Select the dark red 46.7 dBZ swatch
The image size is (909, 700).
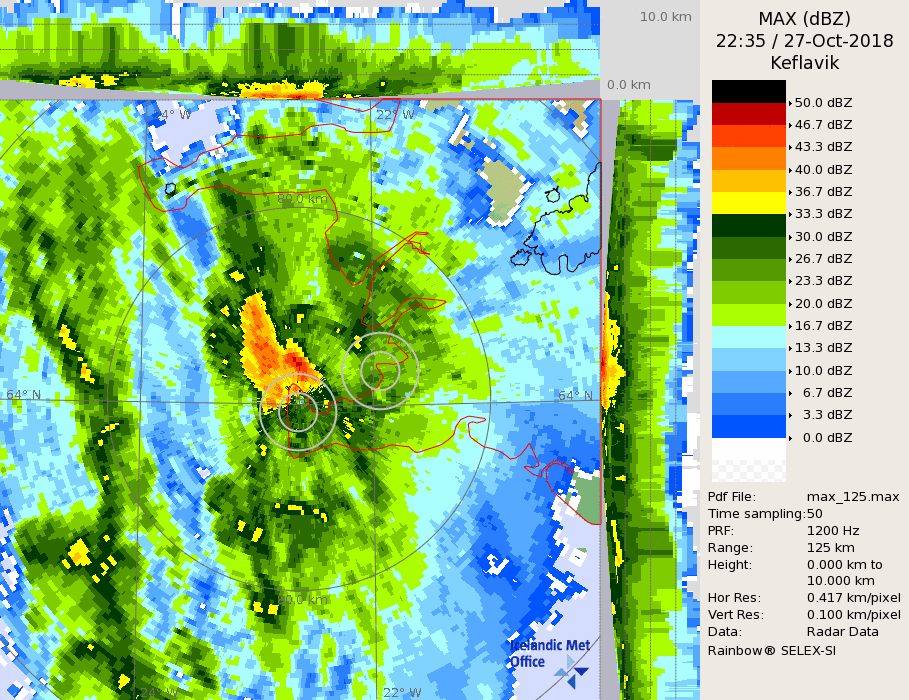748,113
